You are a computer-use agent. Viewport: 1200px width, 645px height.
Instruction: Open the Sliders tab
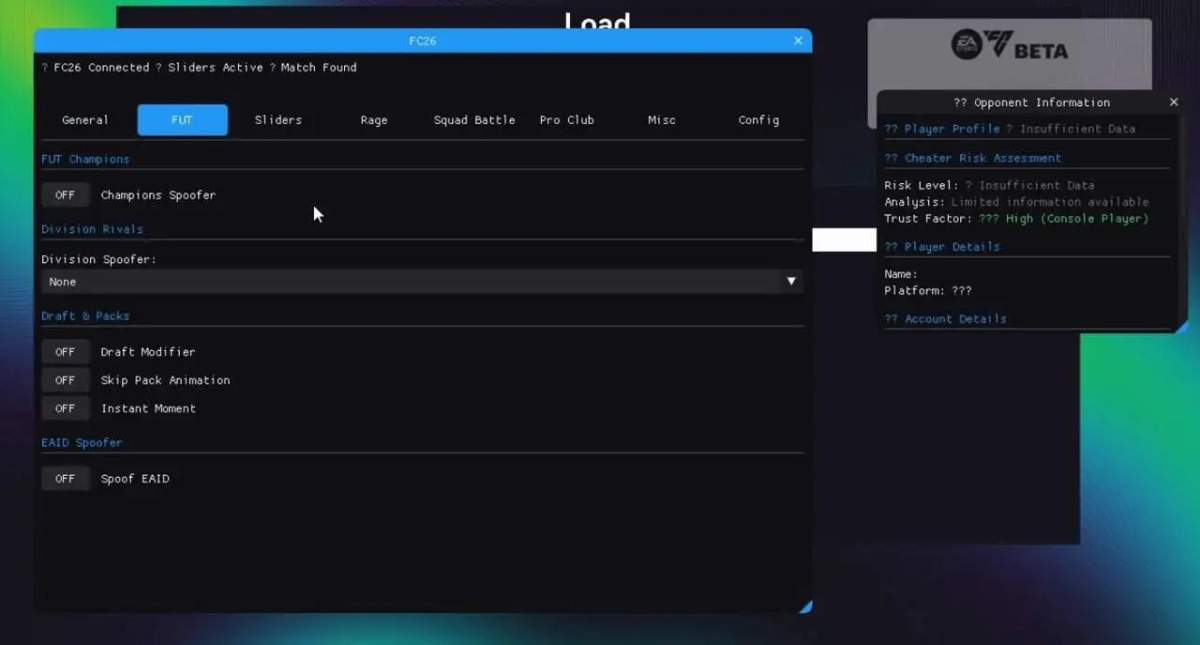click(278, 120)
